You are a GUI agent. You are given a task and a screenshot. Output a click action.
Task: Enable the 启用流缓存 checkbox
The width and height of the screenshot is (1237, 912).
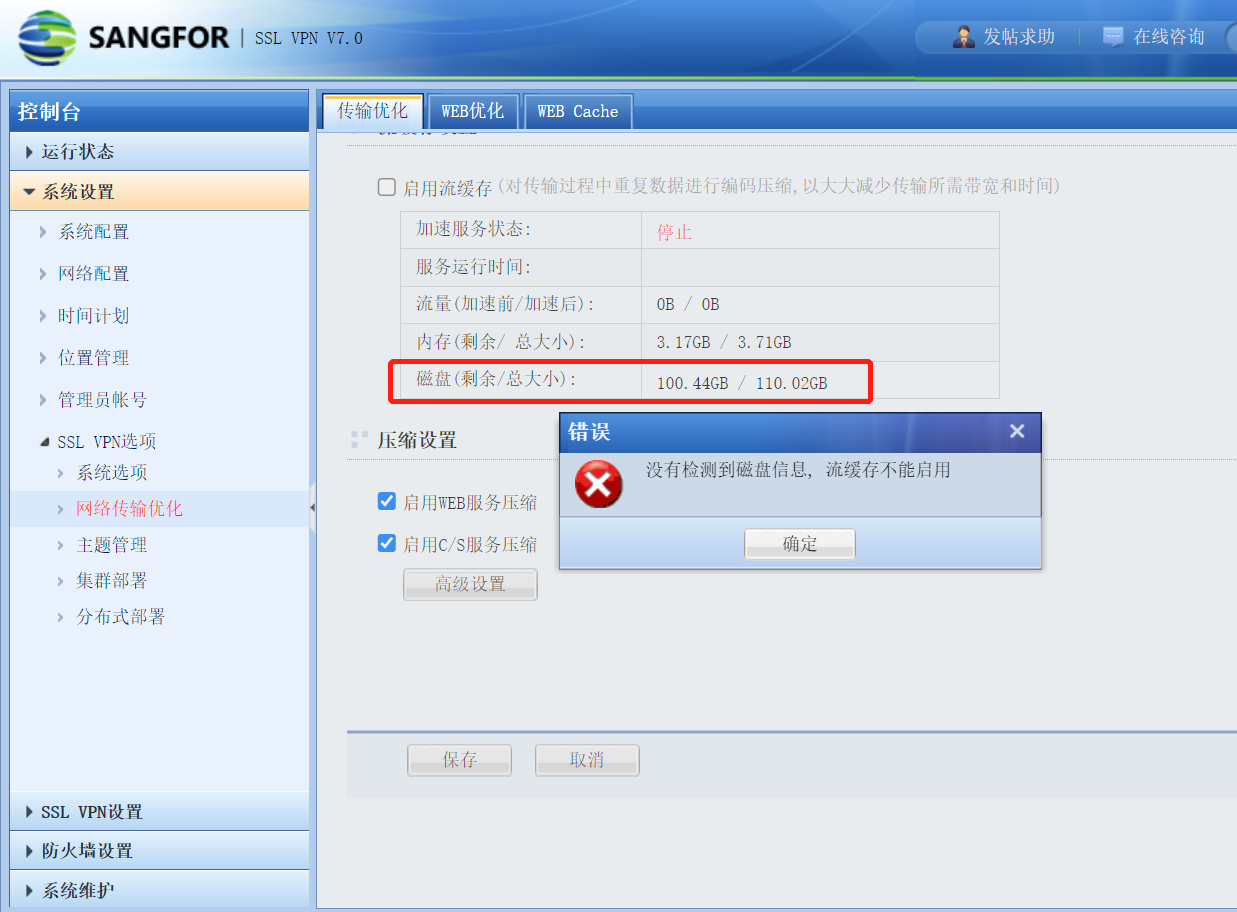click(386, 187)
